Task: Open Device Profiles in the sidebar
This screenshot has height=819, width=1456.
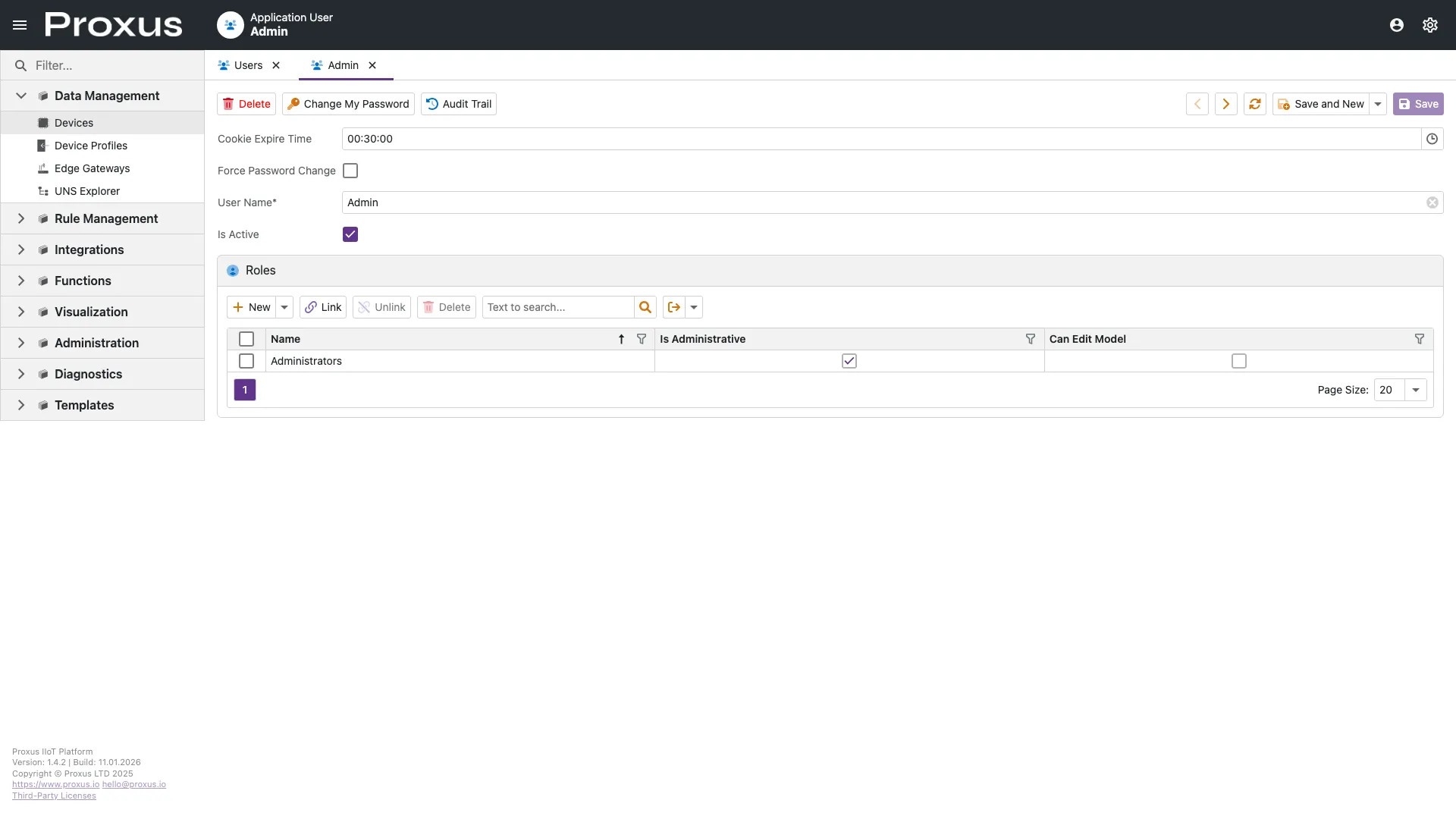Action: pos(91,146)
